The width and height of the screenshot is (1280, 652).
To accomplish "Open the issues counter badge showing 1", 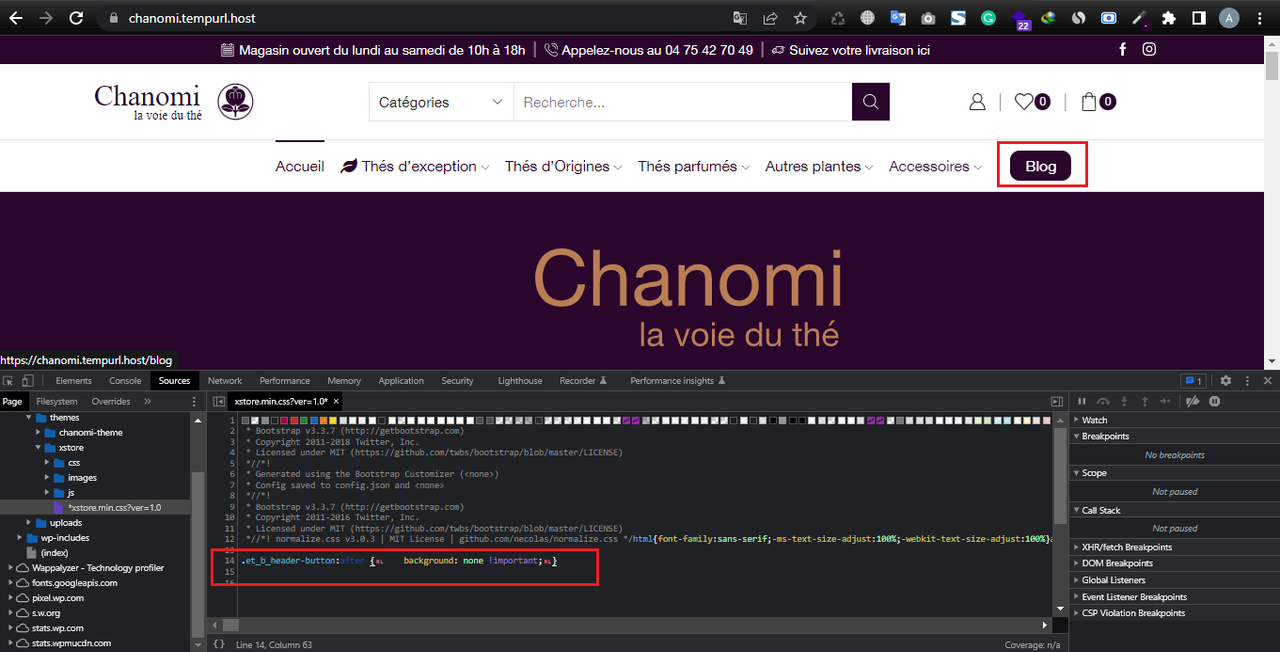I will click(x=1192, y=381).
